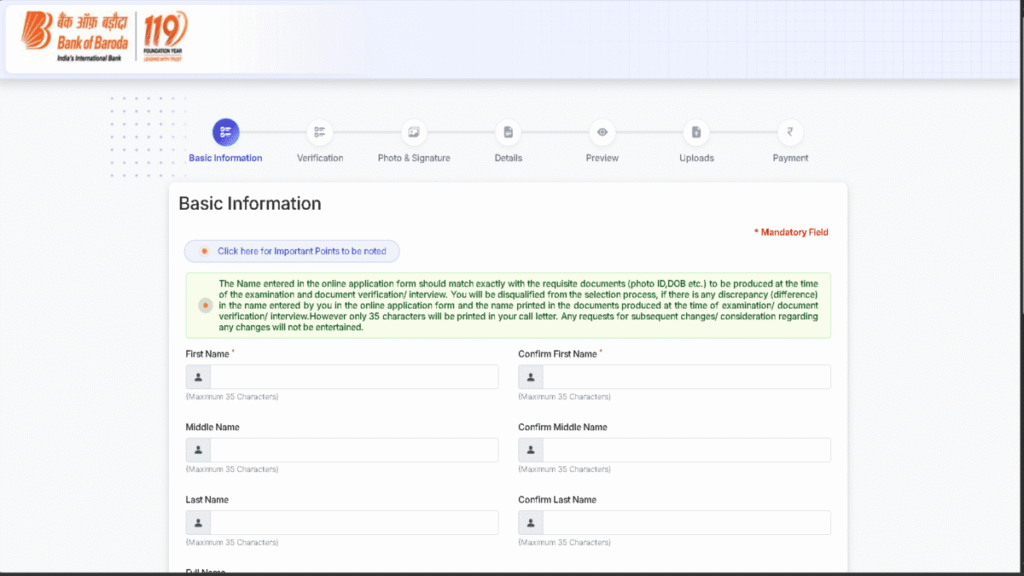Select the Verification step icon
Image resolution: width=1024 pixels, height=576 pixels.
click(319, 132)
